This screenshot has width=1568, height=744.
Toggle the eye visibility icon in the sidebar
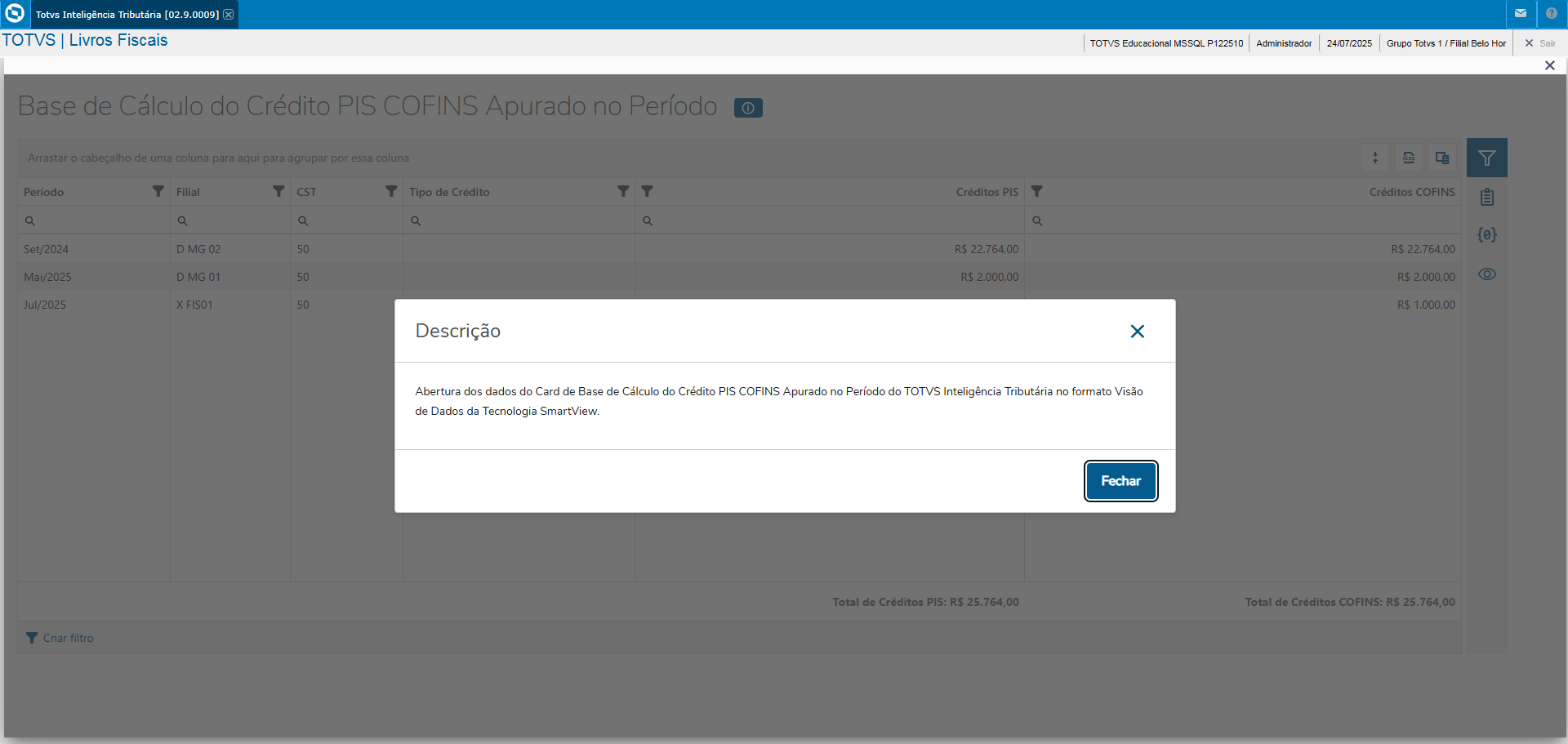pos(1487,274)
